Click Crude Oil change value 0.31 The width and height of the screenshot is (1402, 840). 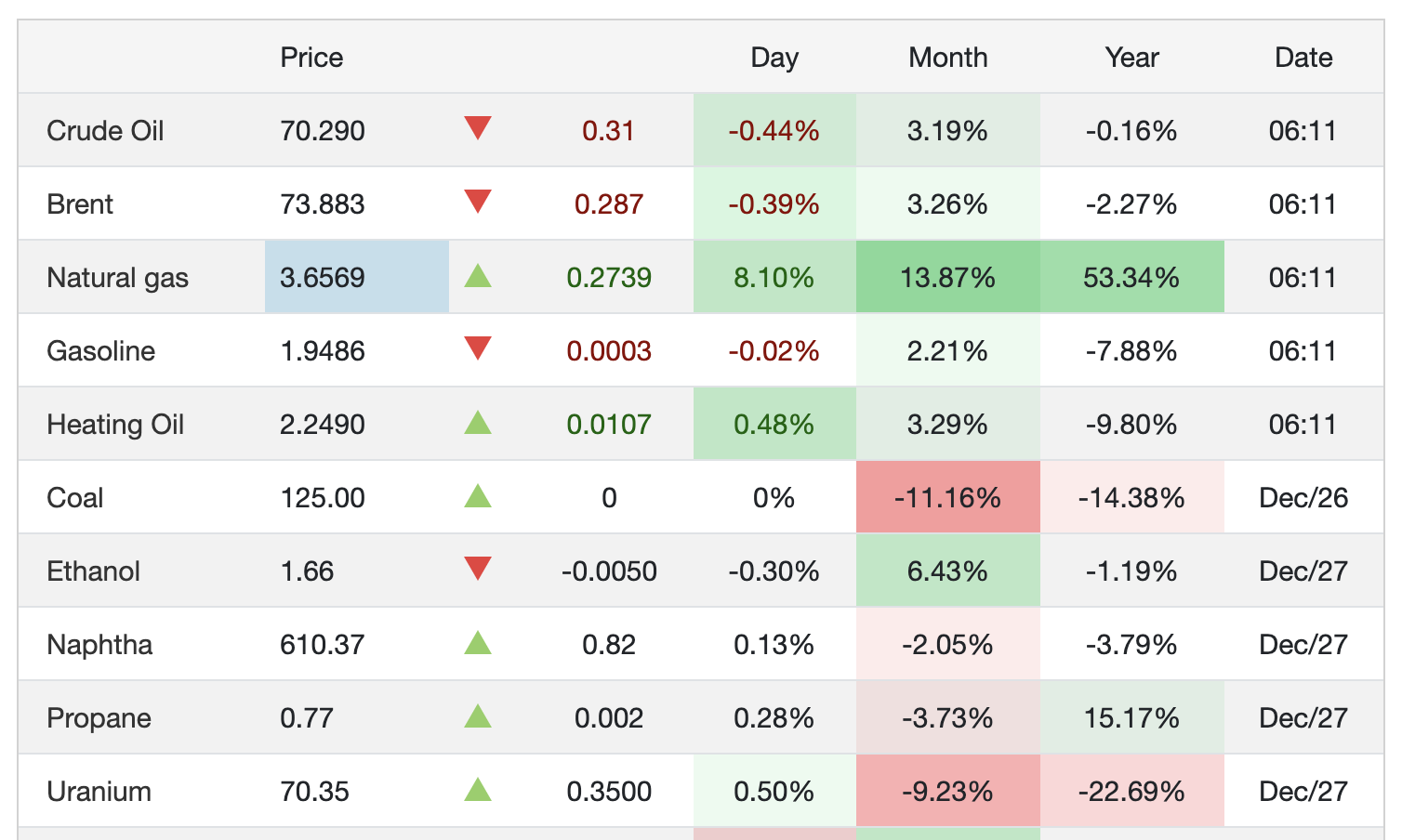[x=609, y=131]
